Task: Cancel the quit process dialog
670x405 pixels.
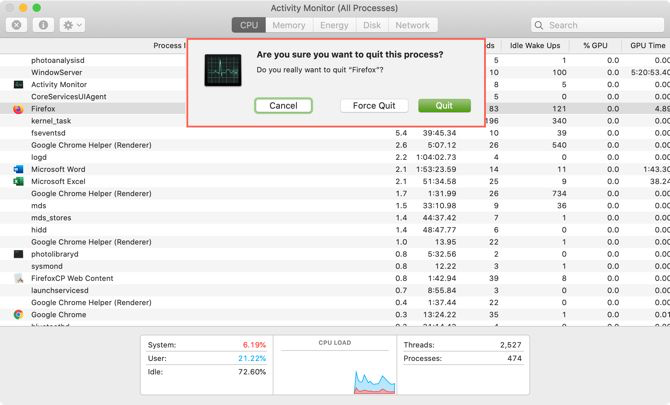Action: click(x=283, y=106)
